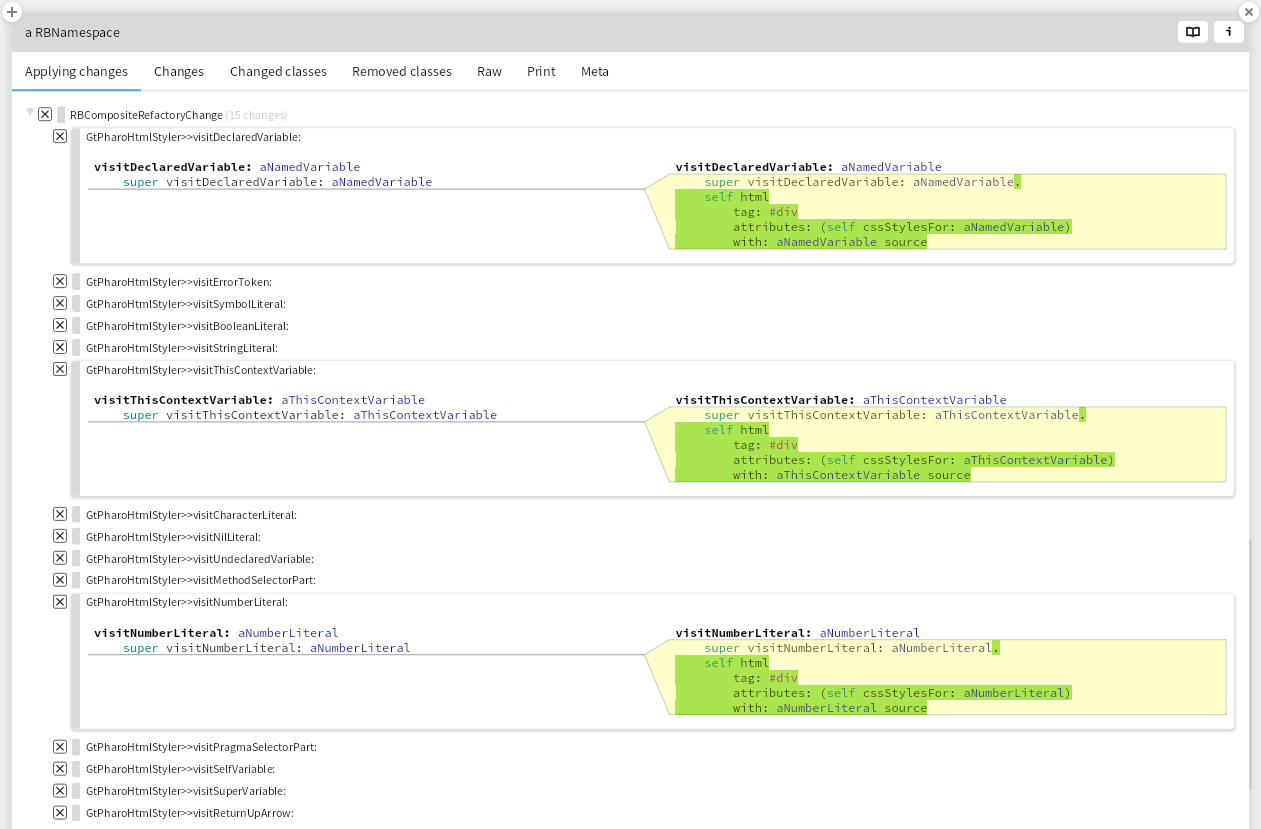This screenshot has height=829, width=1261.
Task: Uncheck the visitNumberLiteral: change checkbox
Action: coord(60,602)
